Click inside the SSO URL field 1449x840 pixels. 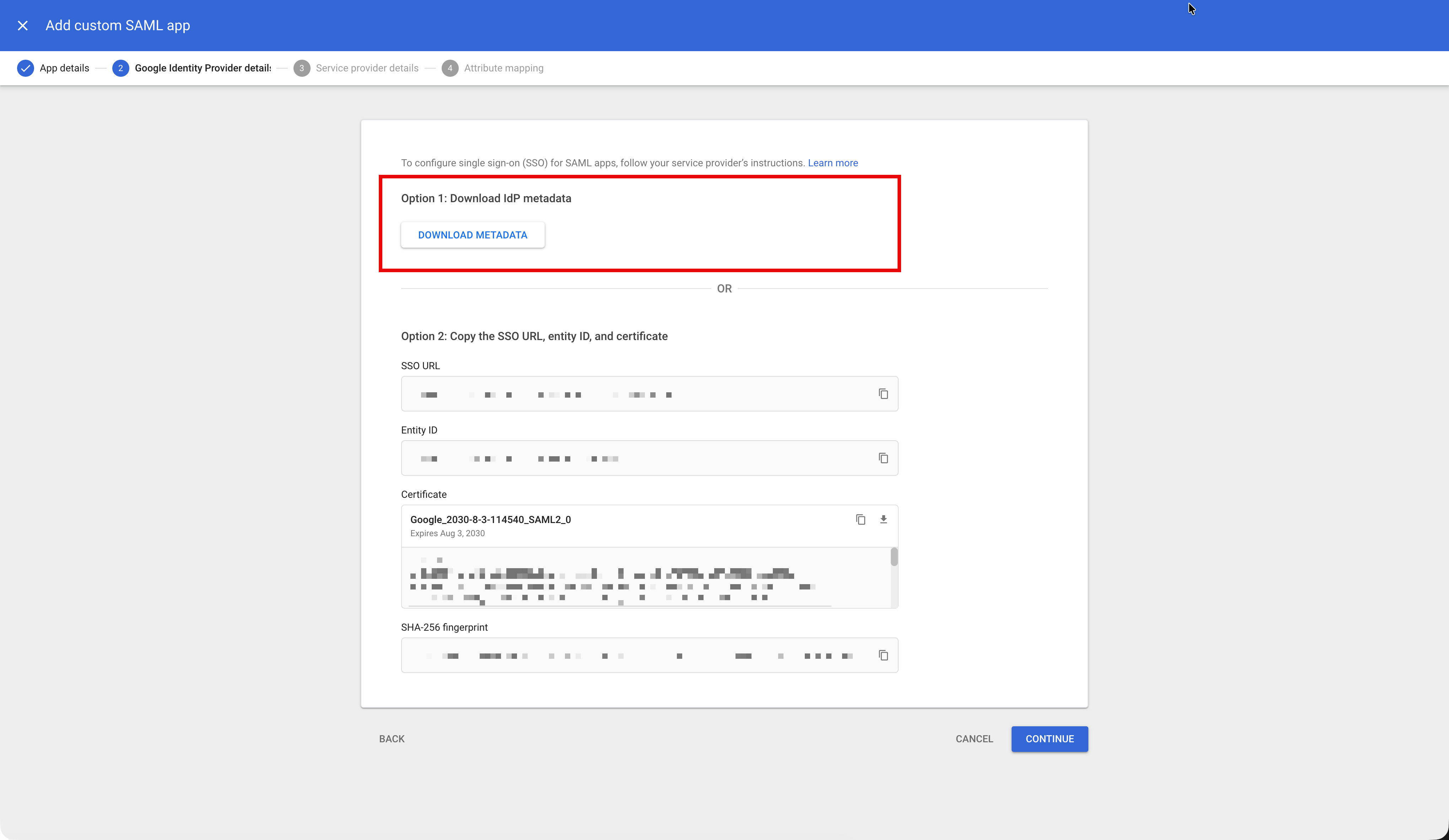pos(632,394)
